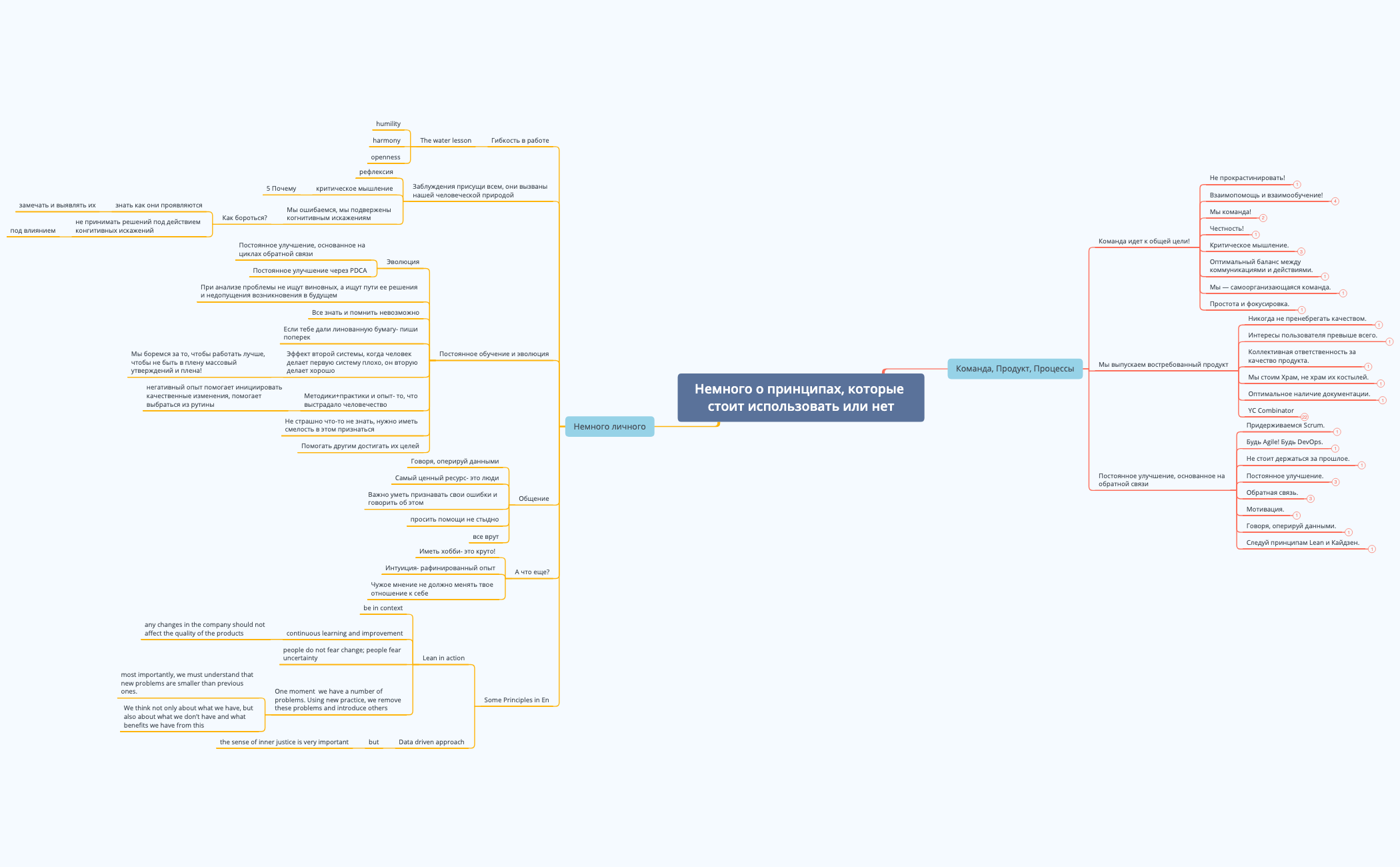Select the Lean in action topic
This screenshot has height=867, width=1400.
[x=442, y=658]
